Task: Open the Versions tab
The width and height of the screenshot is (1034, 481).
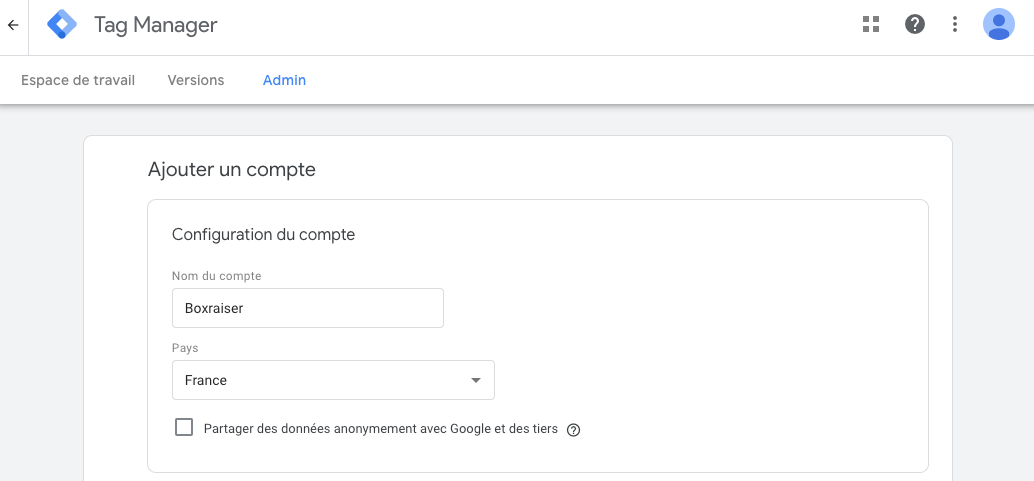Action: [x=196, y=80]
